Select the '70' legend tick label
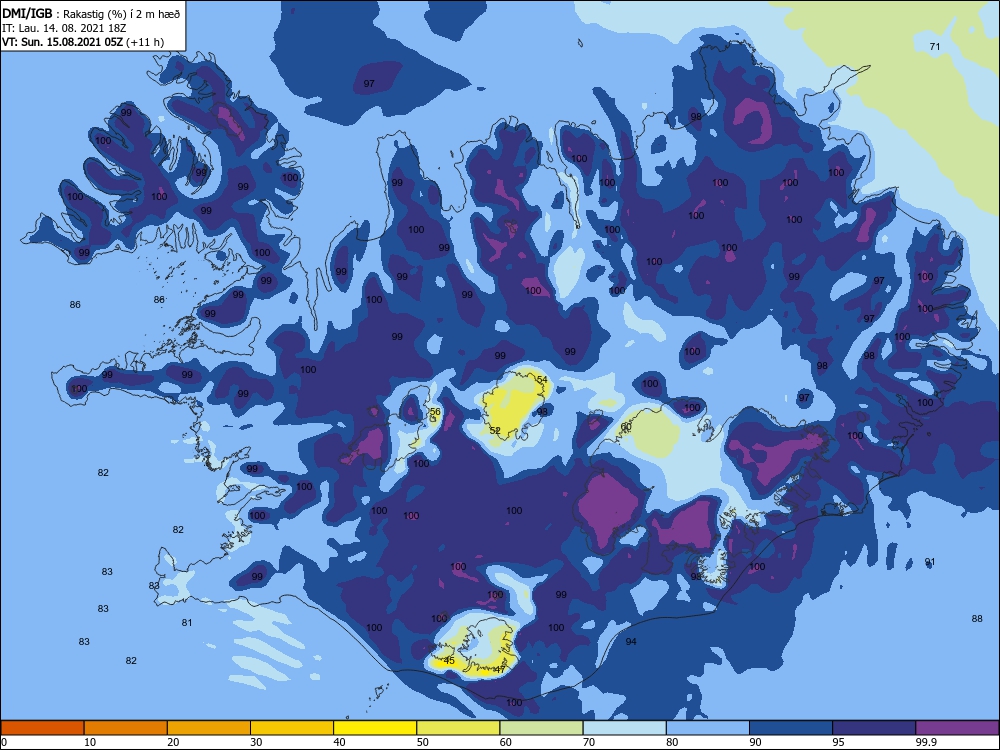 pos(589,742)
